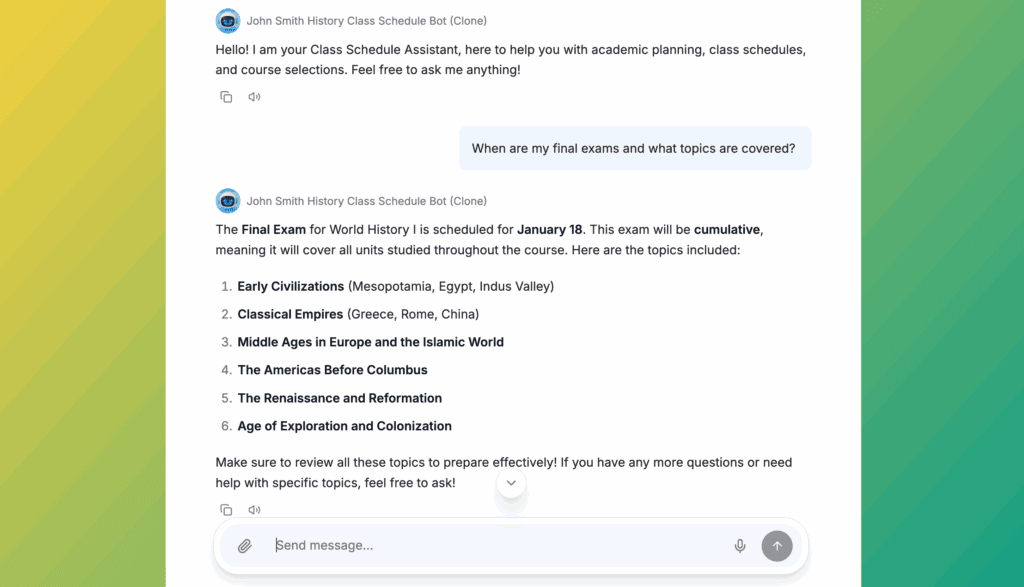The height and width of the screenshot is (587, 1024).
Task: Focus the Send message input field
Action: point(496,545)
